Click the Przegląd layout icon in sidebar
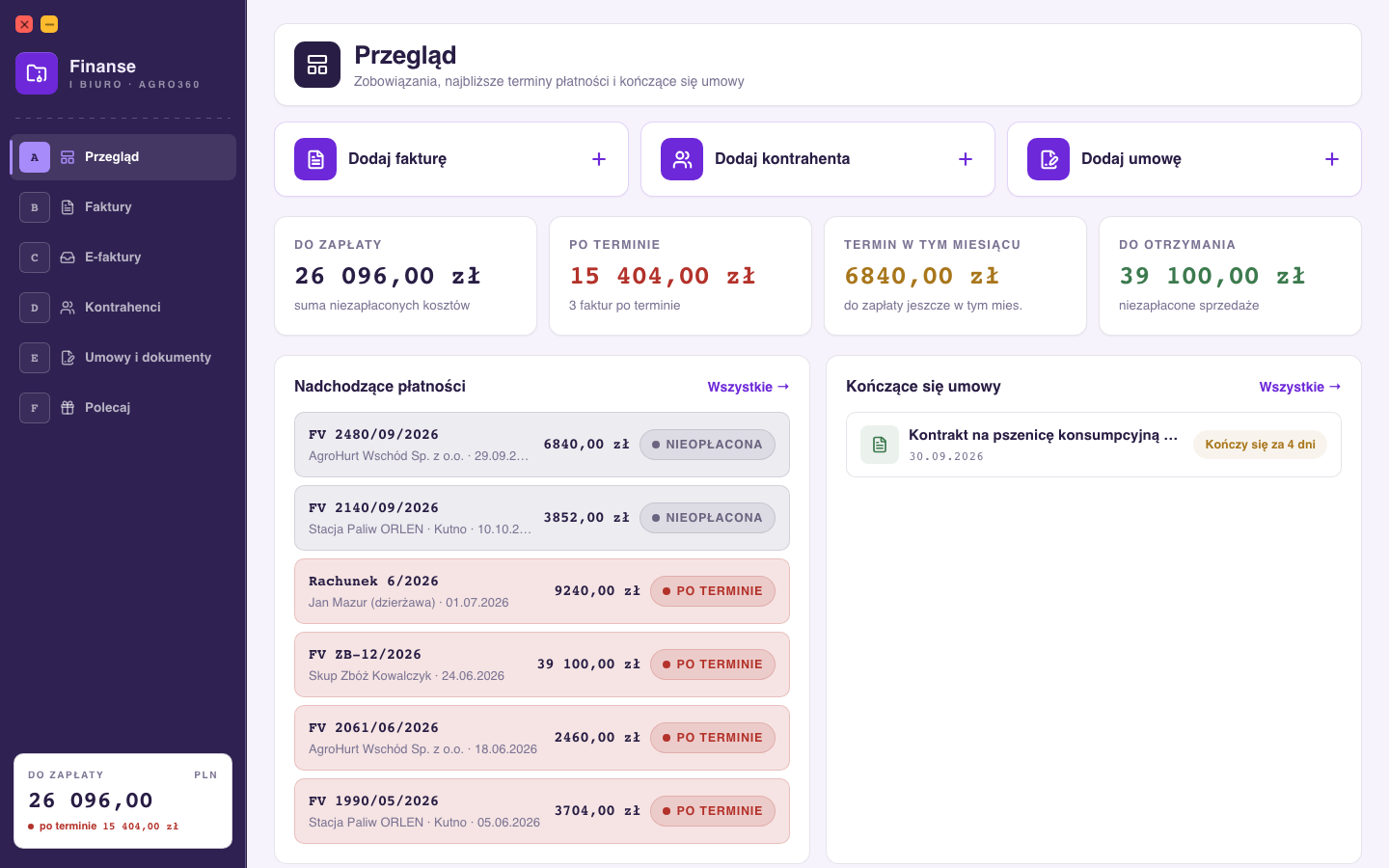Screen dimensions: 1389x868 tap(68, 157)
